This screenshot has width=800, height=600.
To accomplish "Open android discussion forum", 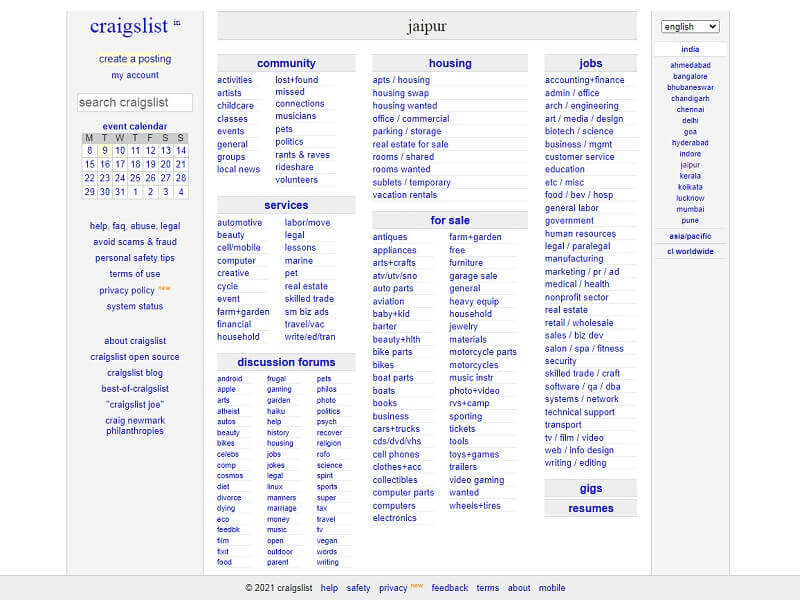I will pyautogui.click(x=230, y=379).
